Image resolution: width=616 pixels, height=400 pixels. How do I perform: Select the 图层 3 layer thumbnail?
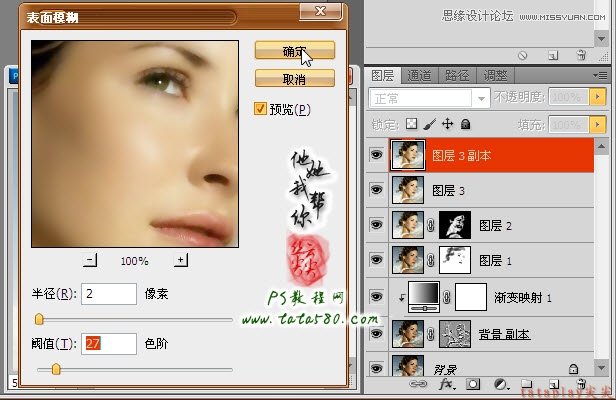click(408, 189)
